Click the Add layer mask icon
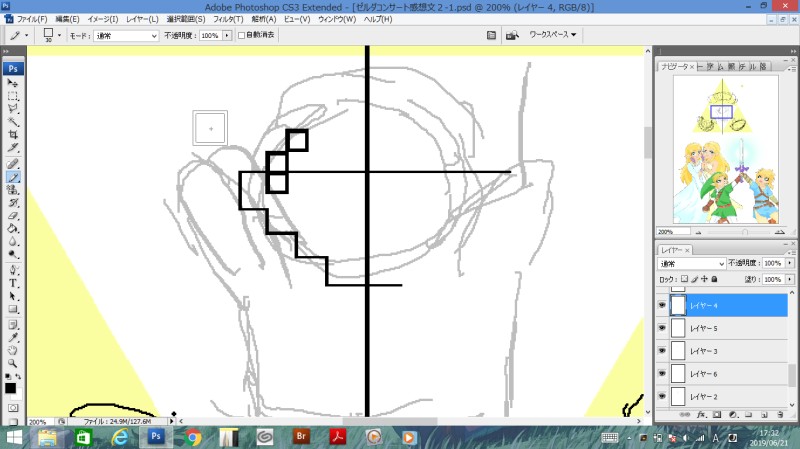Screen dimensions: 800x449 coord(717,415)
